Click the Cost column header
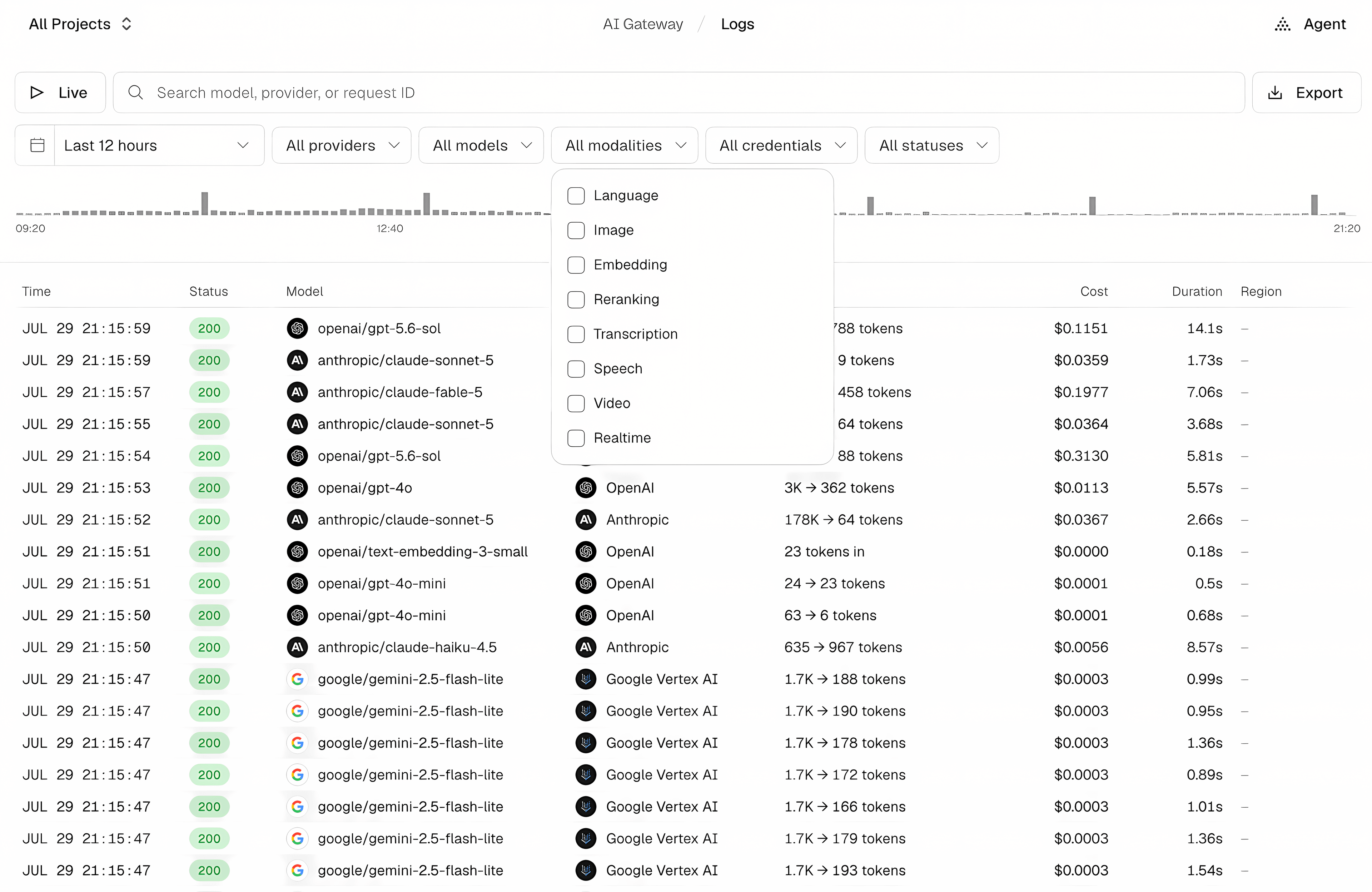 coord(1094,291)
